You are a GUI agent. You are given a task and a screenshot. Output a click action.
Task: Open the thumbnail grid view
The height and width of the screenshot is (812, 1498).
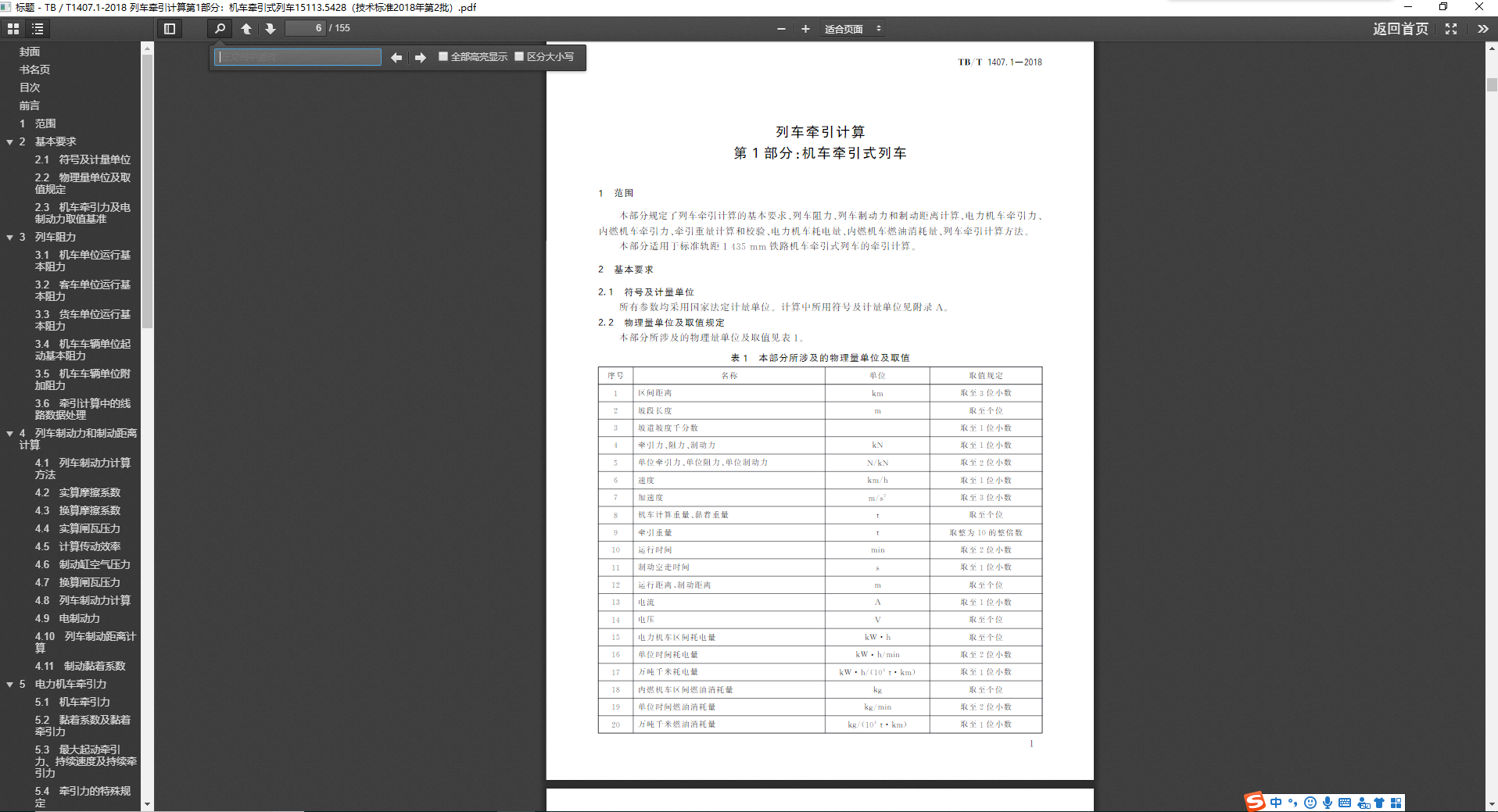pyautogui.click(x=13, y=29)
